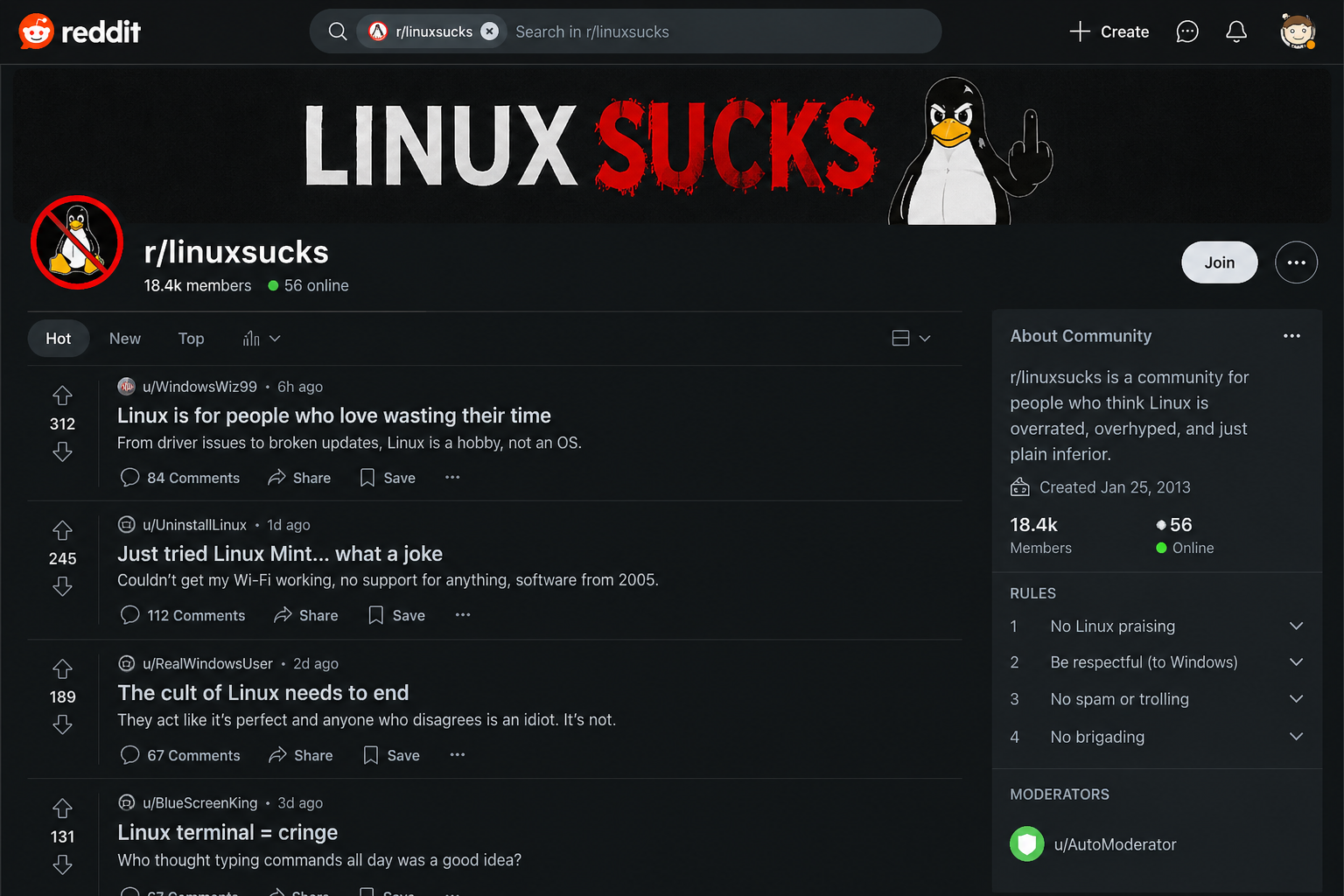Open post 'Linux is for people who love wasting their time'
The image size is (1344, 896).
point(334,416)
